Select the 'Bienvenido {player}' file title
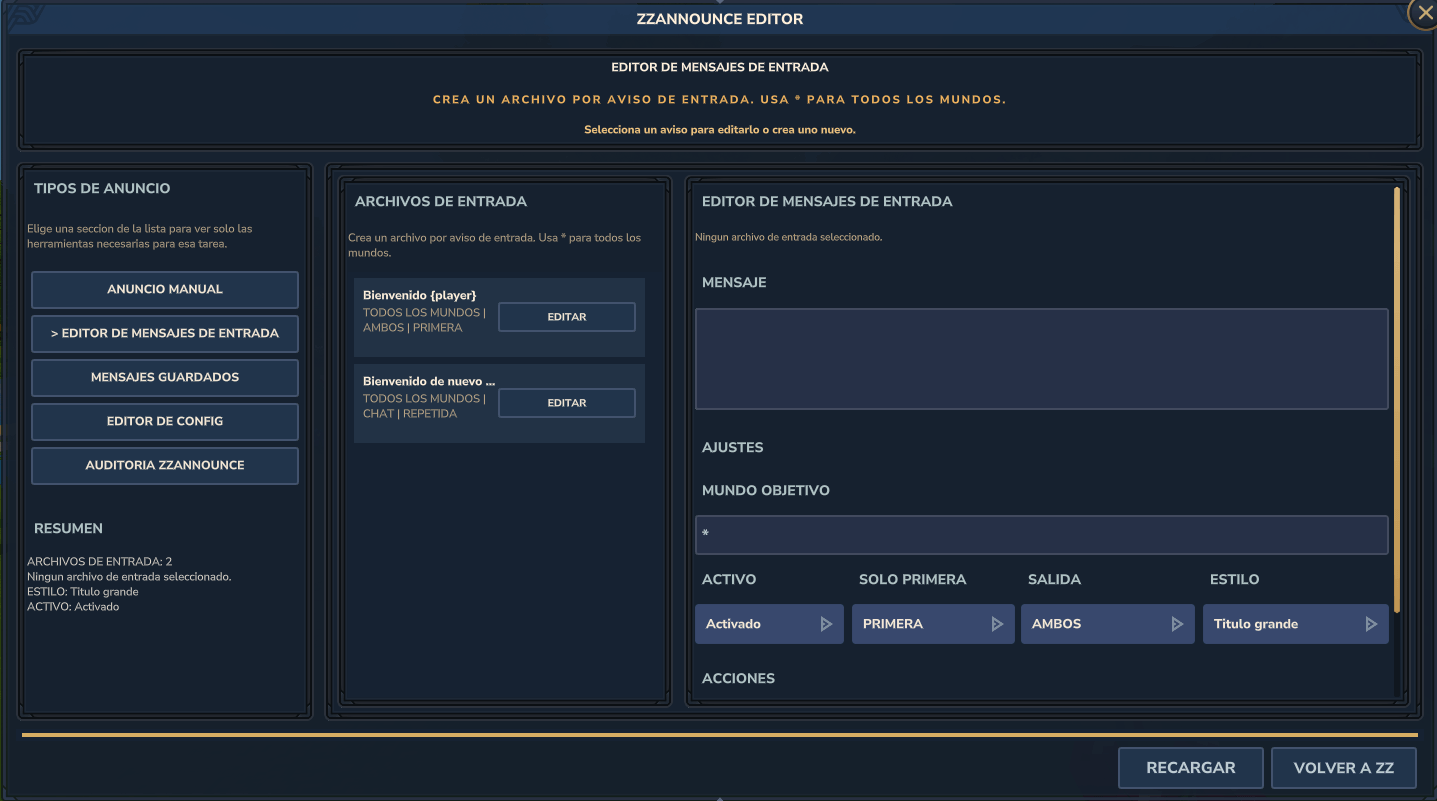 [420, 296]
